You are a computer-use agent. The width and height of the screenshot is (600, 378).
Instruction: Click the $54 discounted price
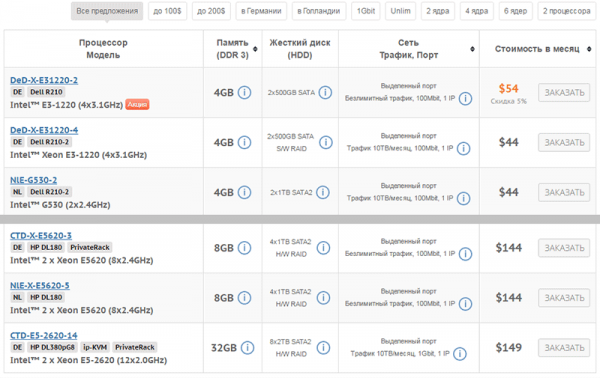coord(509,88)
